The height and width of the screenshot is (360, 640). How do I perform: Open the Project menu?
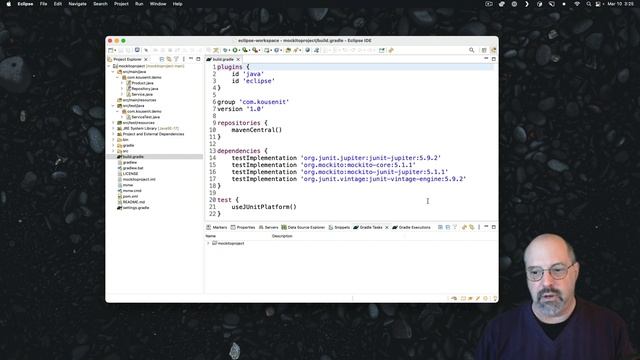[x=121, y=4]
